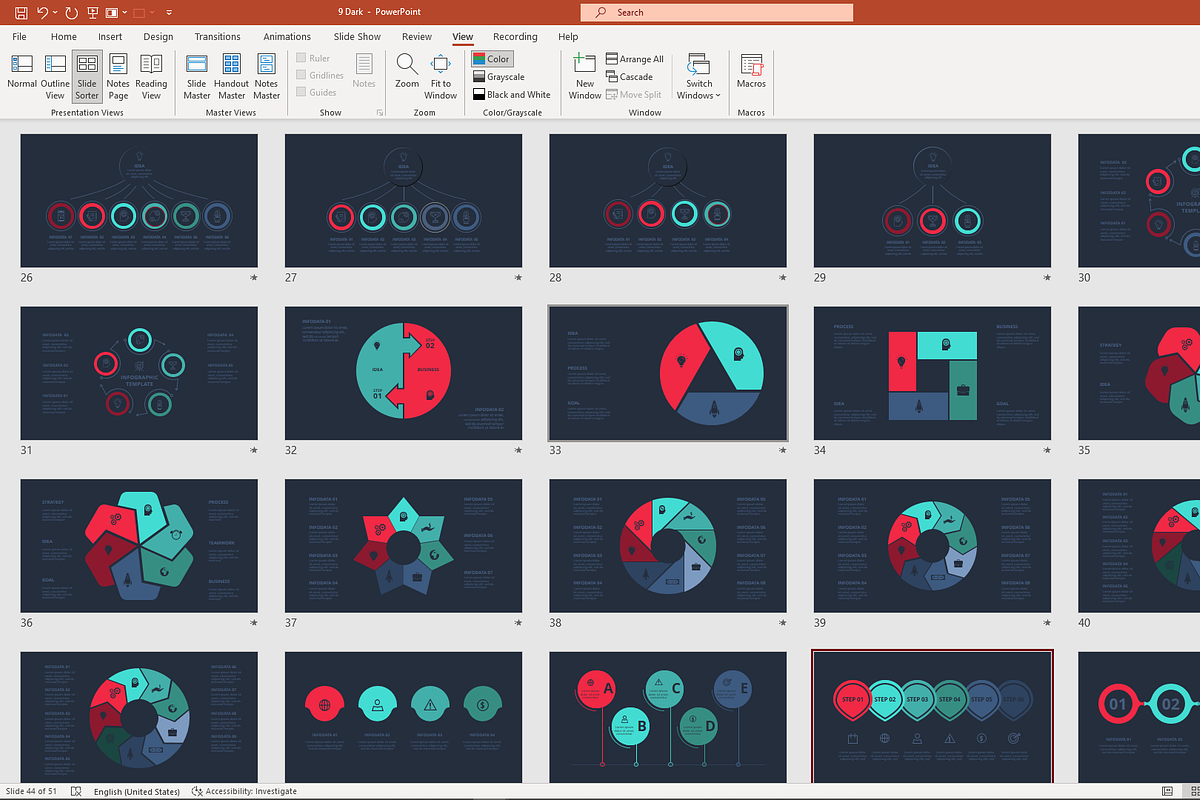Select Black and White view mode
Image resolution: width=1200 pixels, height=800 pixels.
511,95
